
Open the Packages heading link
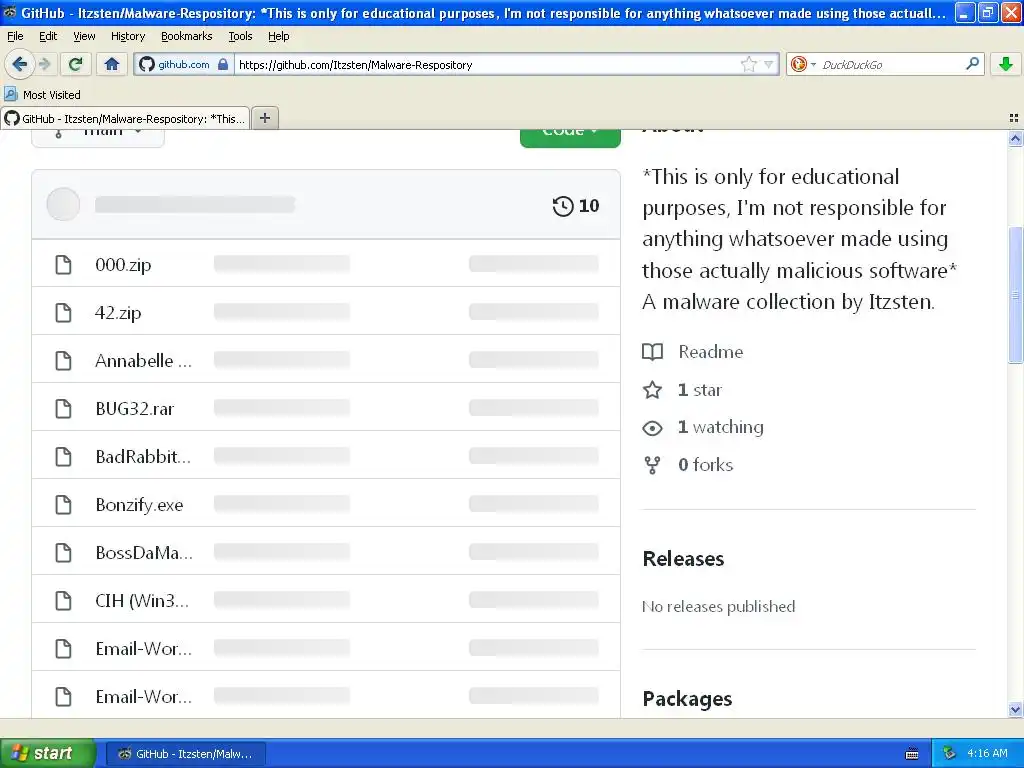click(687, 699)
